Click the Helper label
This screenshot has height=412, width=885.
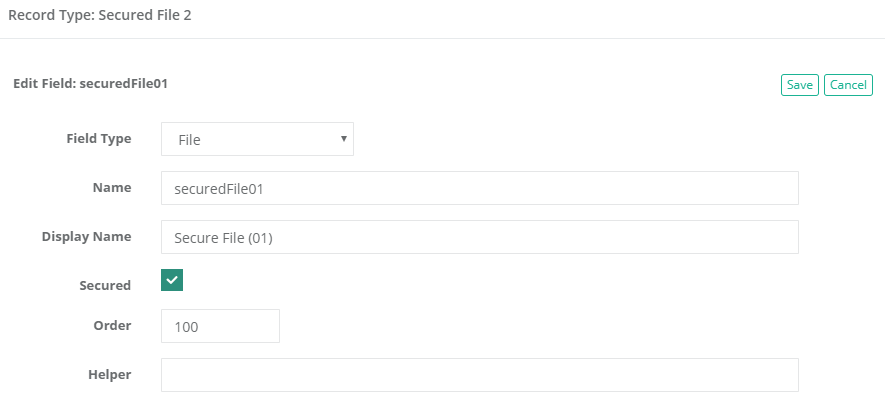109,374
